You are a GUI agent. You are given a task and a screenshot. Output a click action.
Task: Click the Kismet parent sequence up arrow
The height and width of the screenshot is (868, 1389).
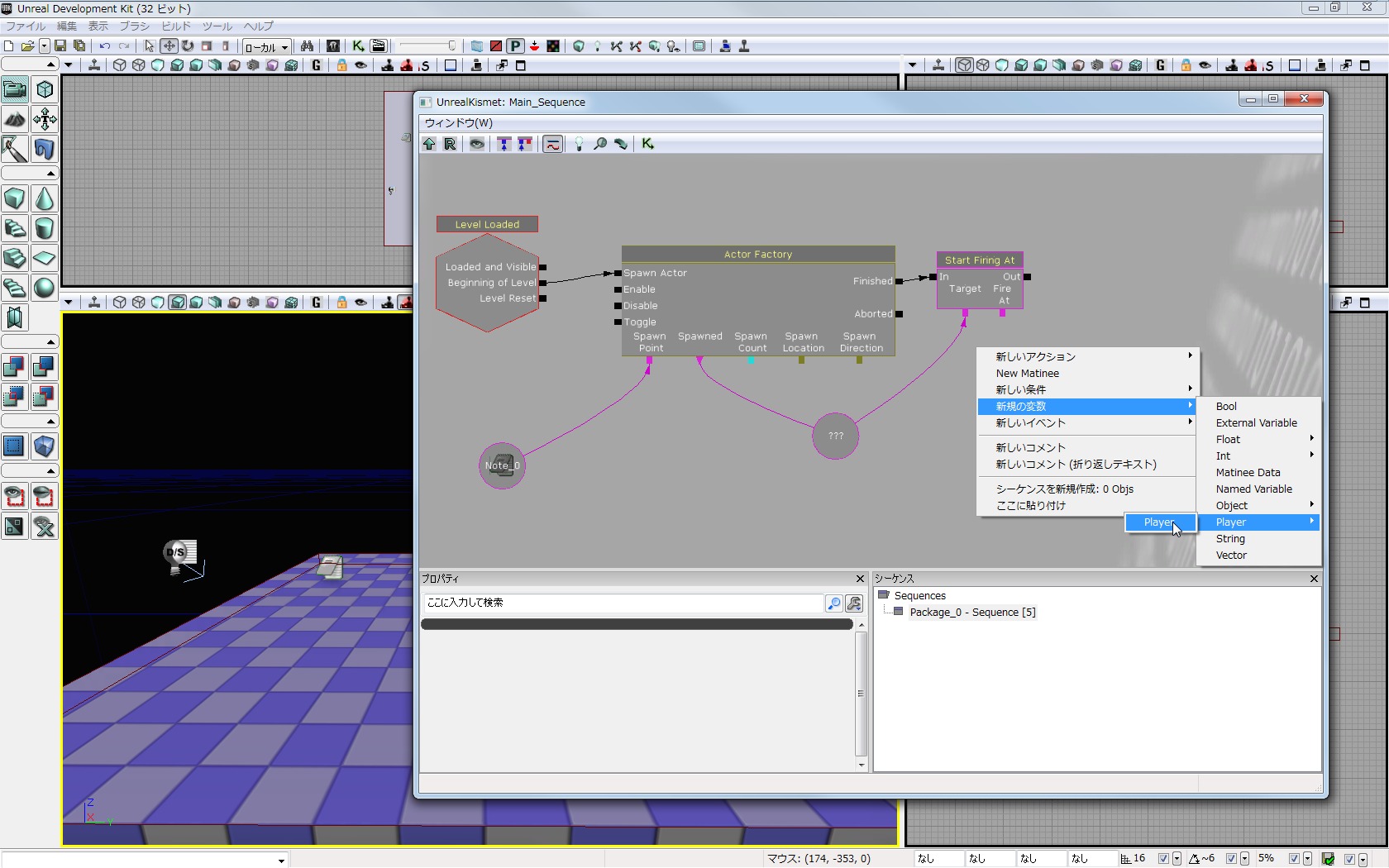click(x=429, y=144)
